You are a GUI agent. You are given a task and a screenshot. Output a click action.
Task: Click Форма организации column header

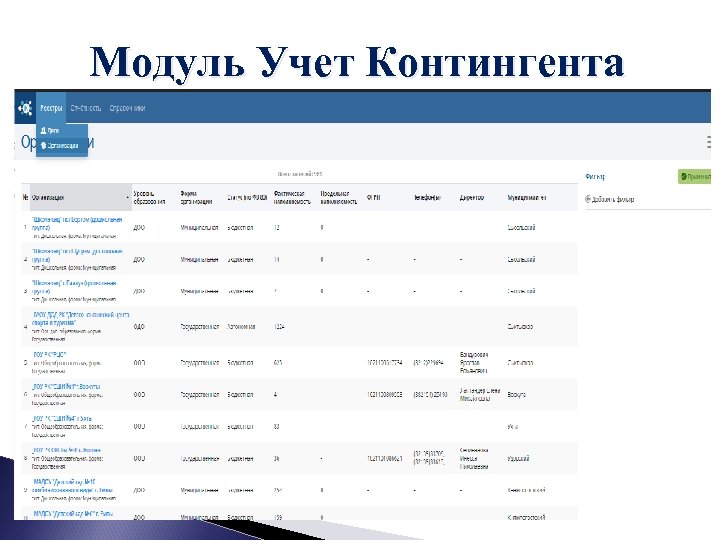coord(197,197)
